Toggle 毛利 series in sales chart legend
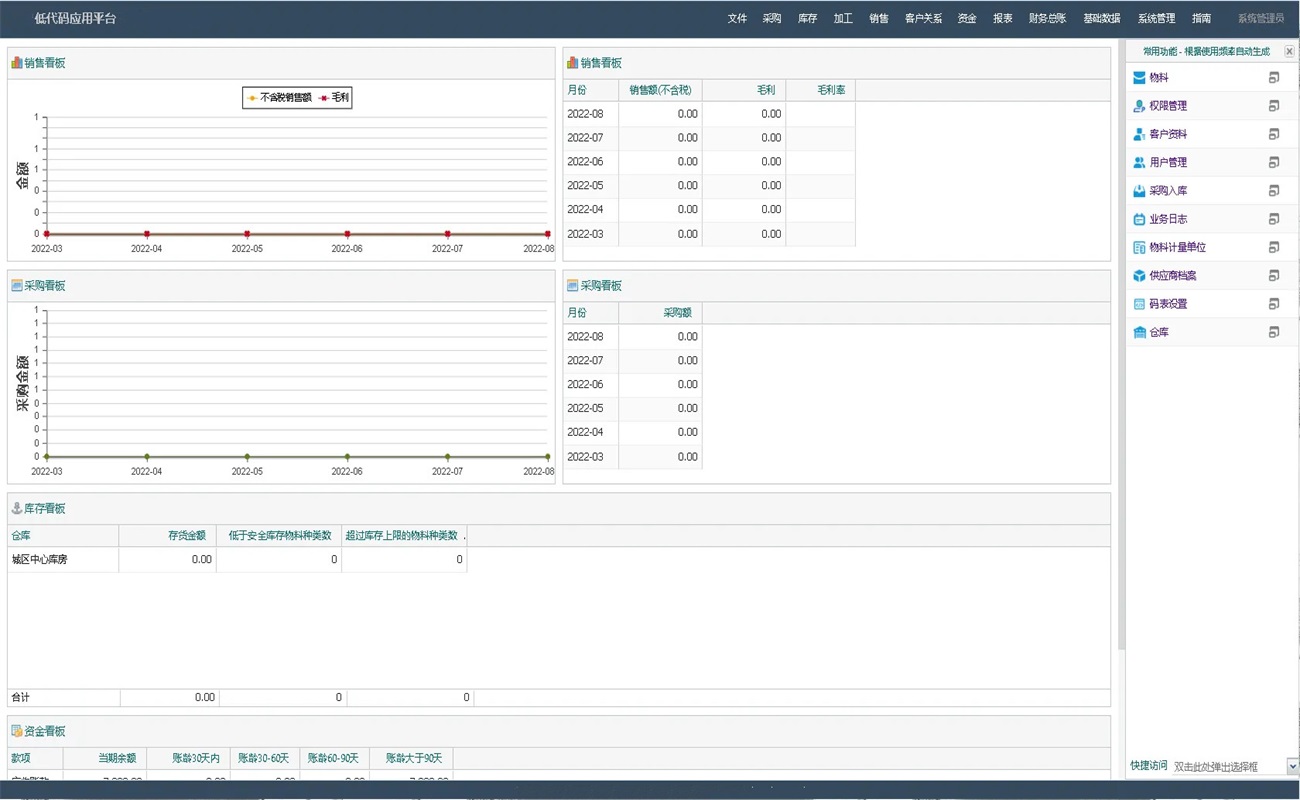The height and width of the screenshot is (800, 1300). click(x=335, y=98)
